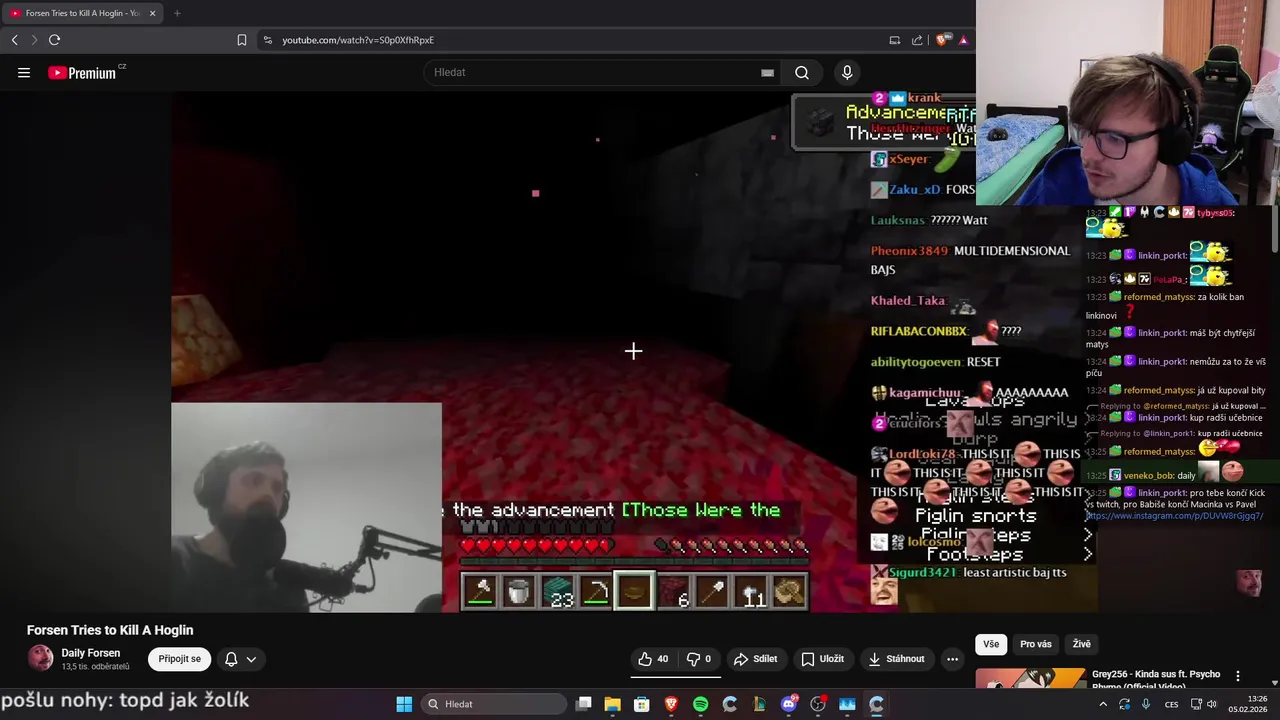
Task: Dislike the video with thumbs down
Action: pyautogui.click(x=699, y=659)
